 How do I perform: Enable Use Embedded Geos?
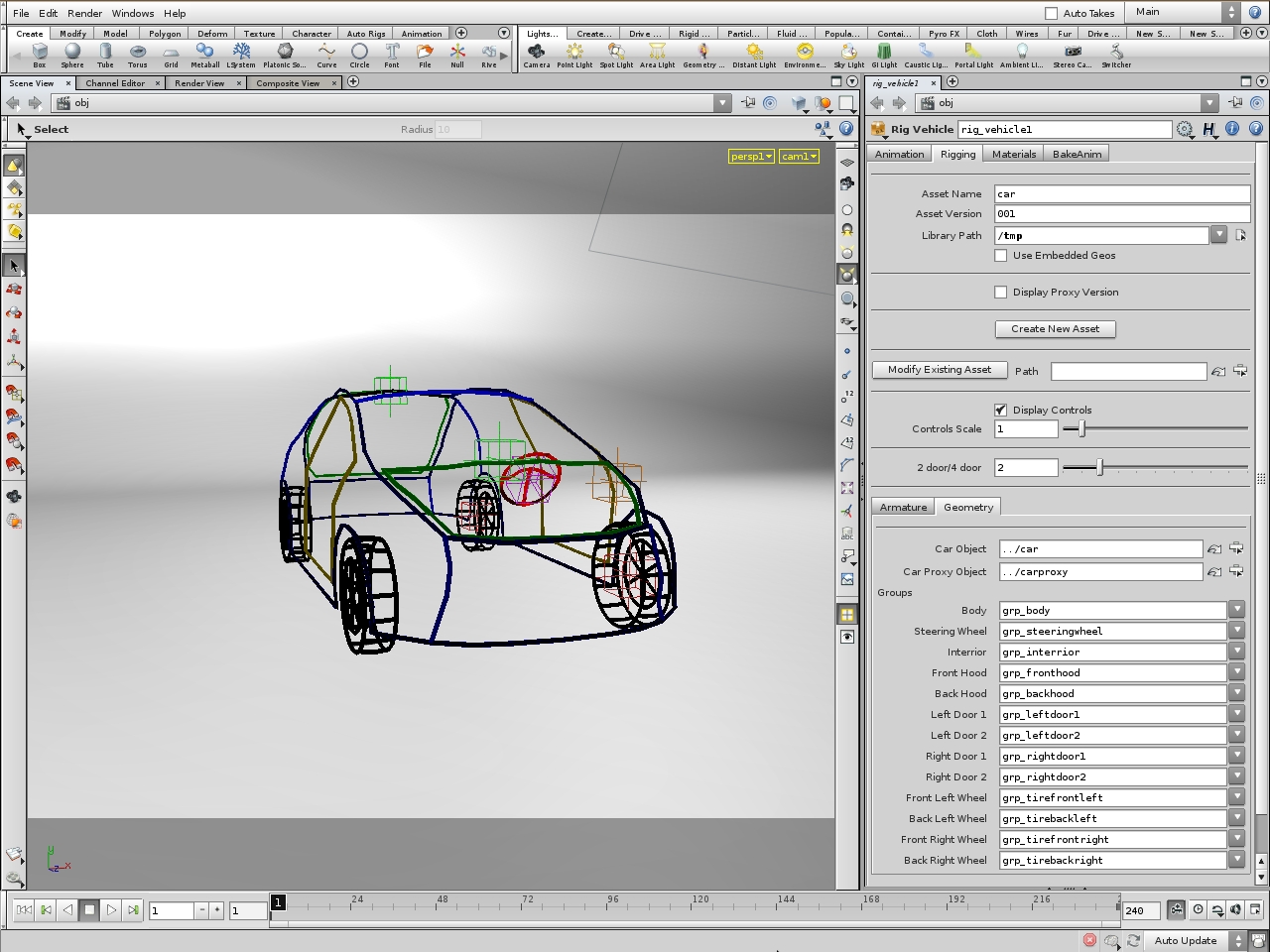[x=1001, y=255]
